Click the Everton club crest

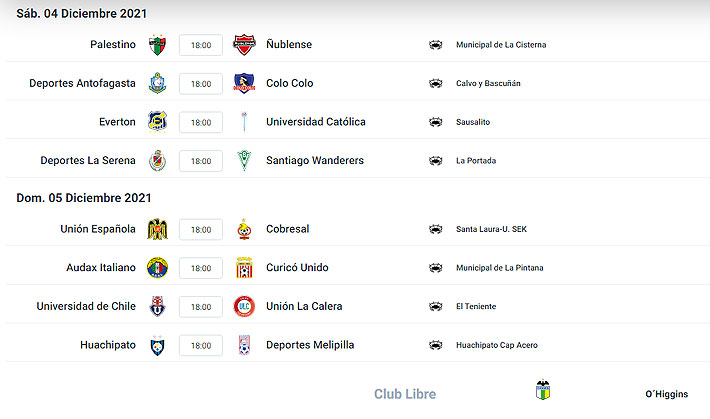157,122
